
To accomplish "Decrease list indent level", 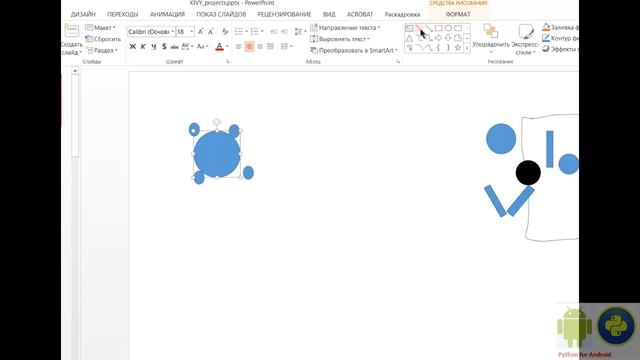I will (x=274, y=31).
